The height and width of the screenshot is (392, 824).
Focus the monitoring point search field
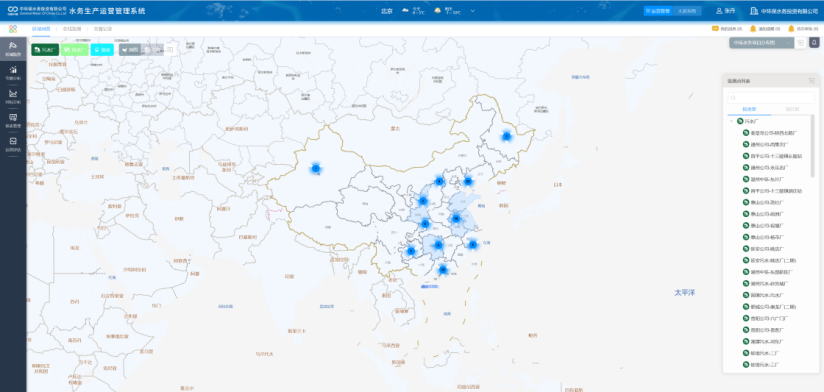coord(771,98)
